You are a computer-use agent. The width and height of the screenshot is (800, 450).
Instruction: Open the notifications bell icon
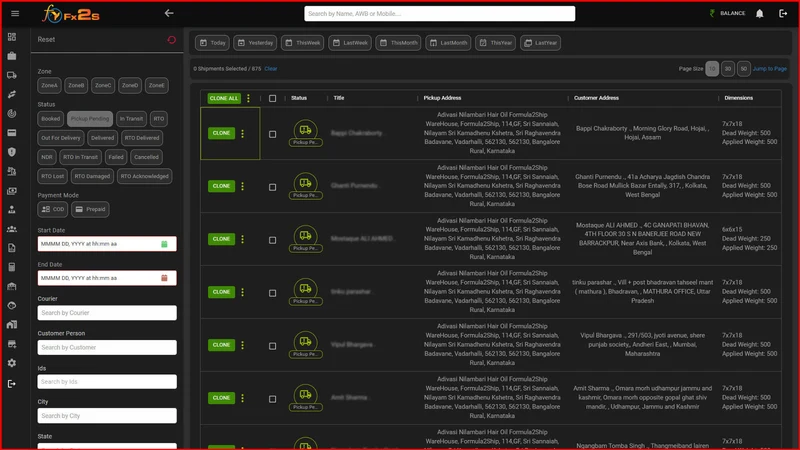(760, 14)
